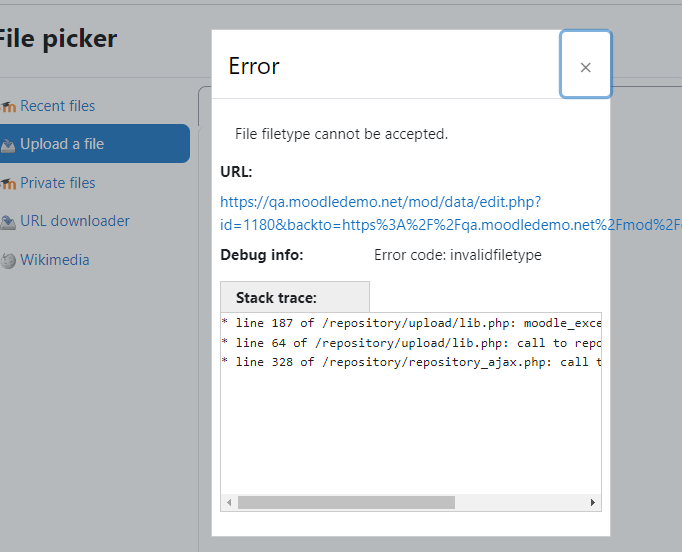This screenshot has width=682, height=552.
Task: Click the Moodle icon beside Recent files
Action: (x=8, y=106)
